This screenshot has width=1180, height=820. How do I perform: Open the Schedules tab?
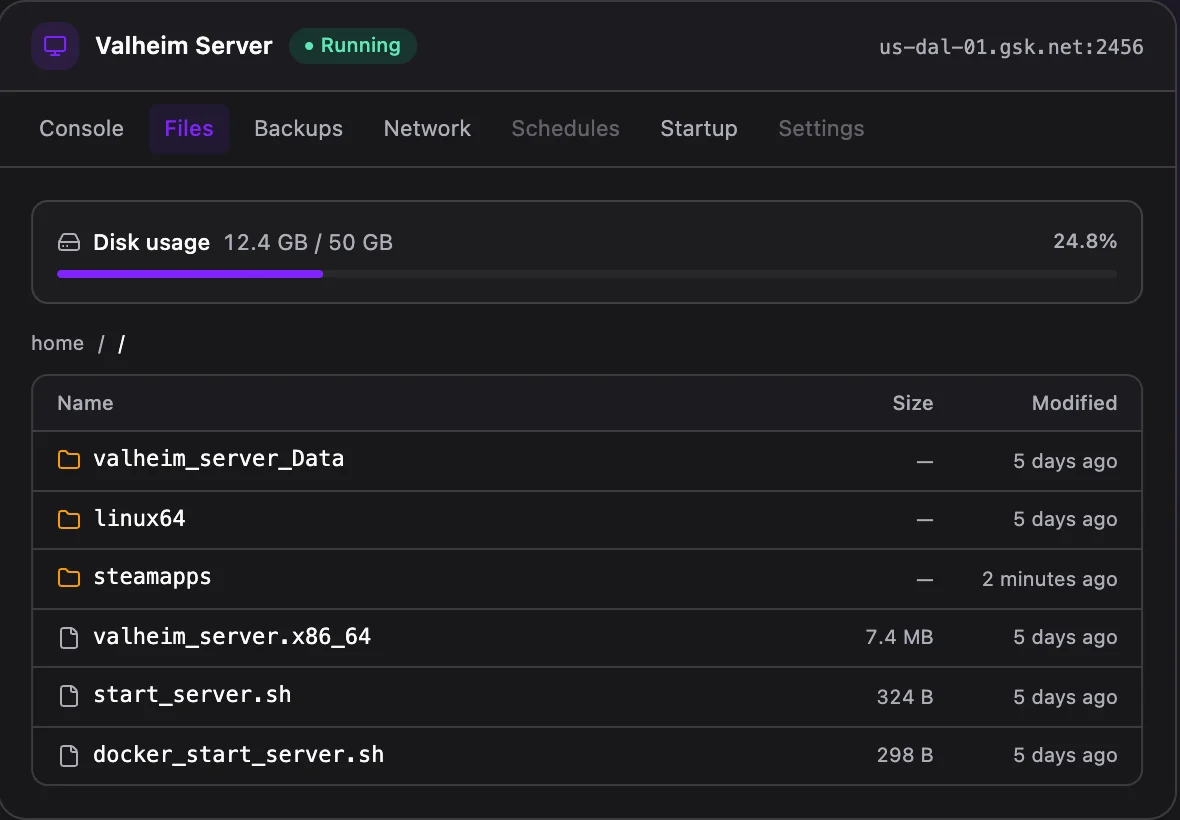(x=565, y=129)
